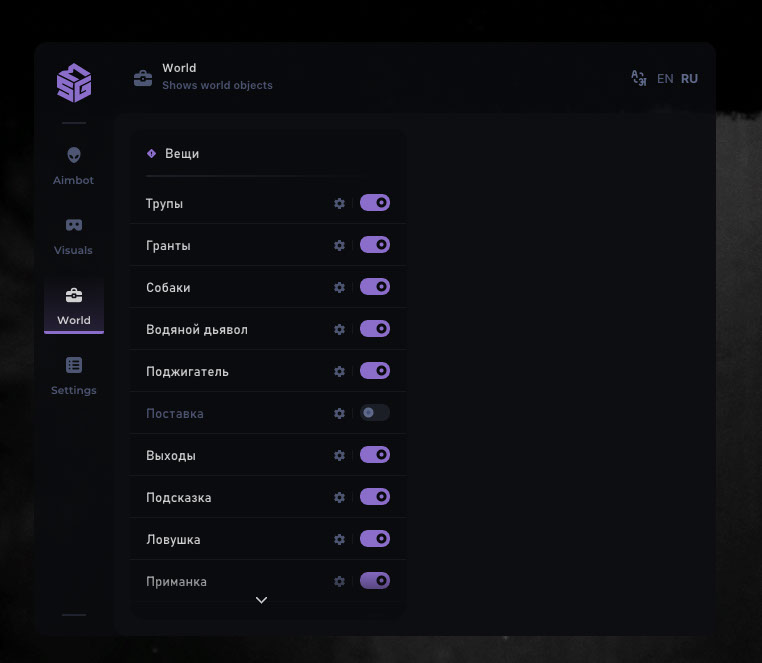Expand list with the down chevron
Screen dimensions: 762x663
click(262, 600)
